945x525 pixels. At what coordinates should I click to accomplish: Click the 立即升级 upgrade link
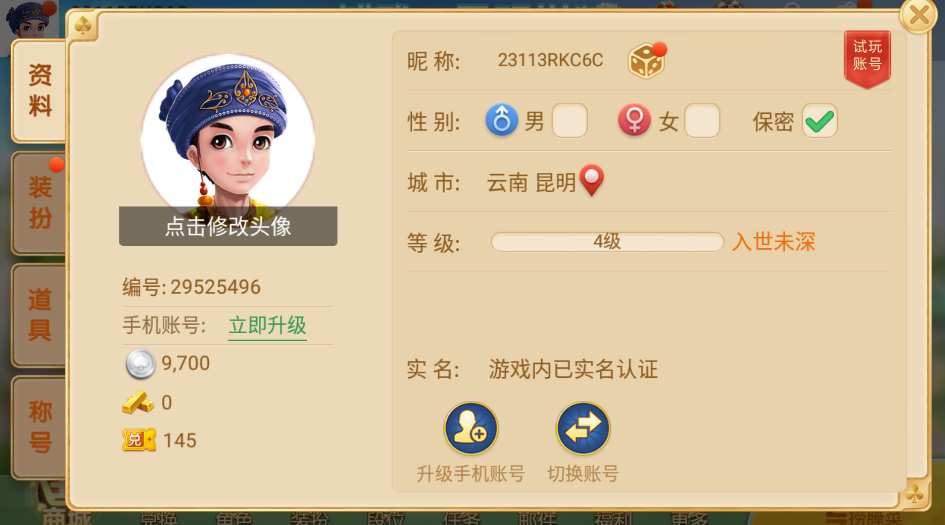click(x=268, y=325)
